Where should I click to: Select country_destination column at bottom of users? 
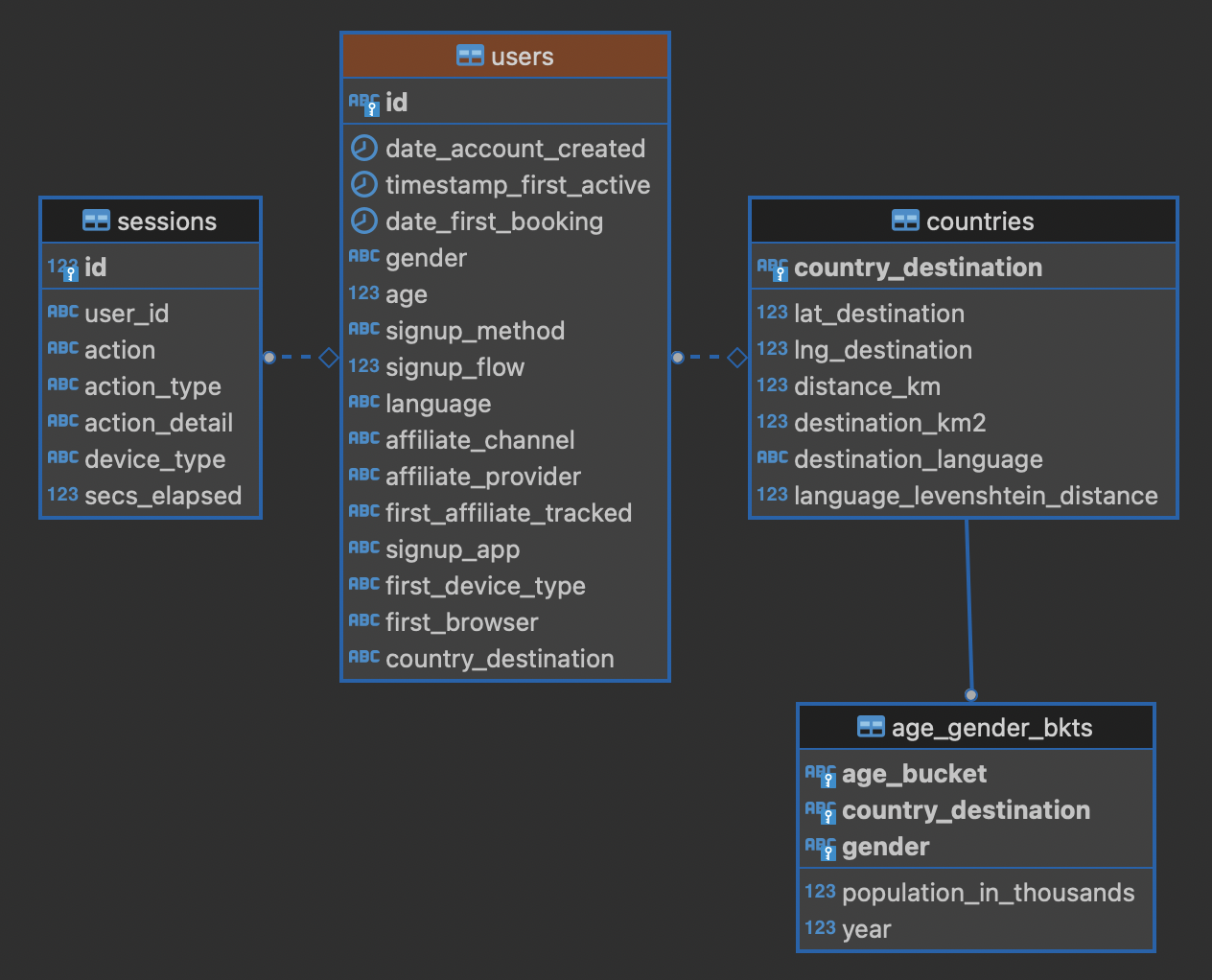point(500,659)
